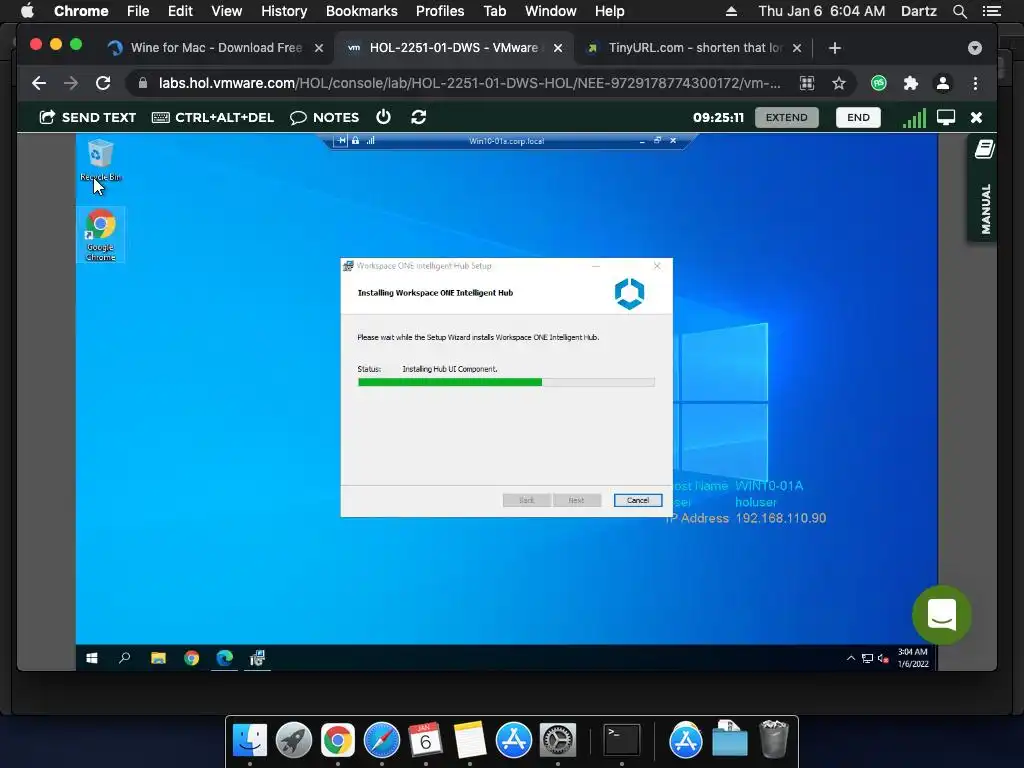Click the Spotlight search icon in the menu bar
This screenshot has width=1024, height=768.
pyautogui.click(x=959, y=11)
